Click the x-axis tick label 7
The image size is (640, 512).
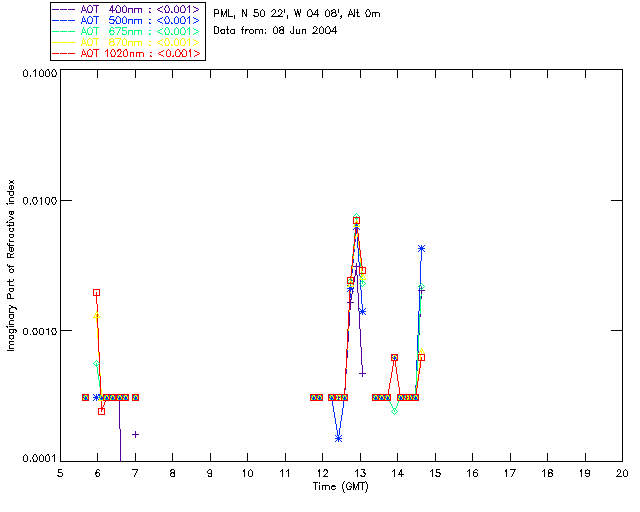pos(135,473)
